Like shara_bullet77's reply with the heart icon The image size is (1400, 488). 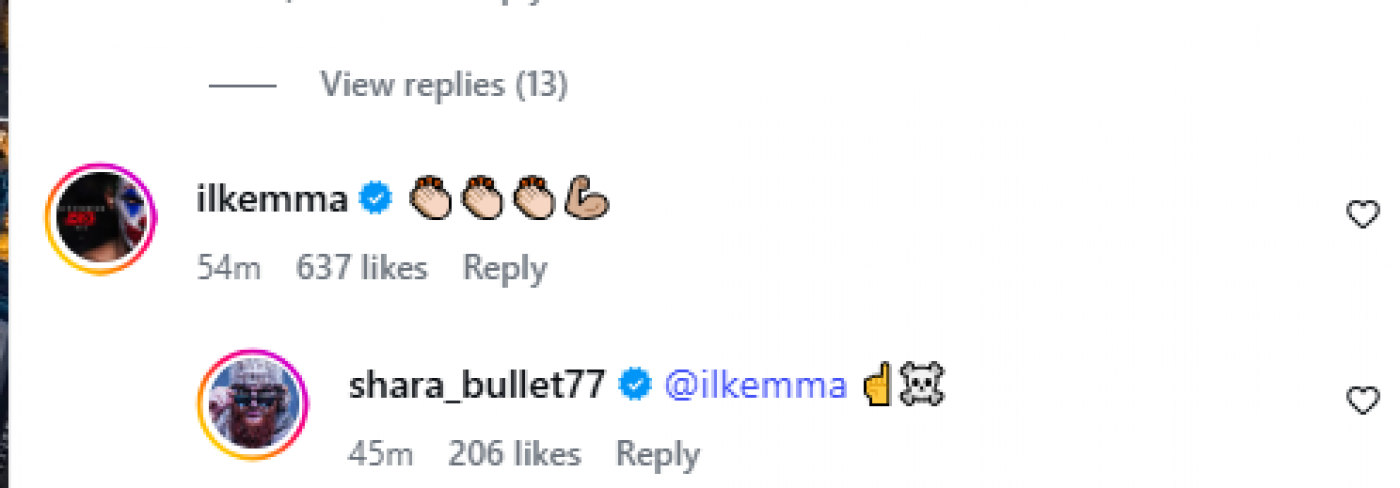click(x=1363, y=401)
